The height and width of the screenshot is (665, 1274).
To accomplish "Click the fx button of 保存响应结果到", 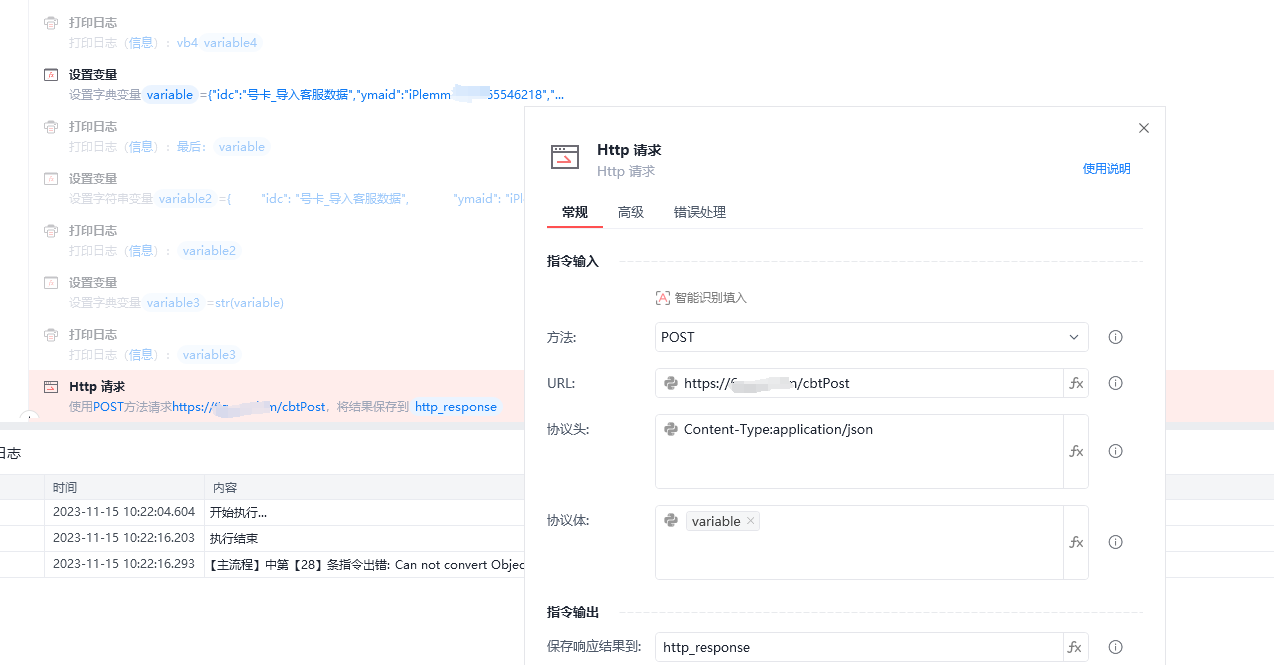I will pyautogui.click(x=1076, y=647).
